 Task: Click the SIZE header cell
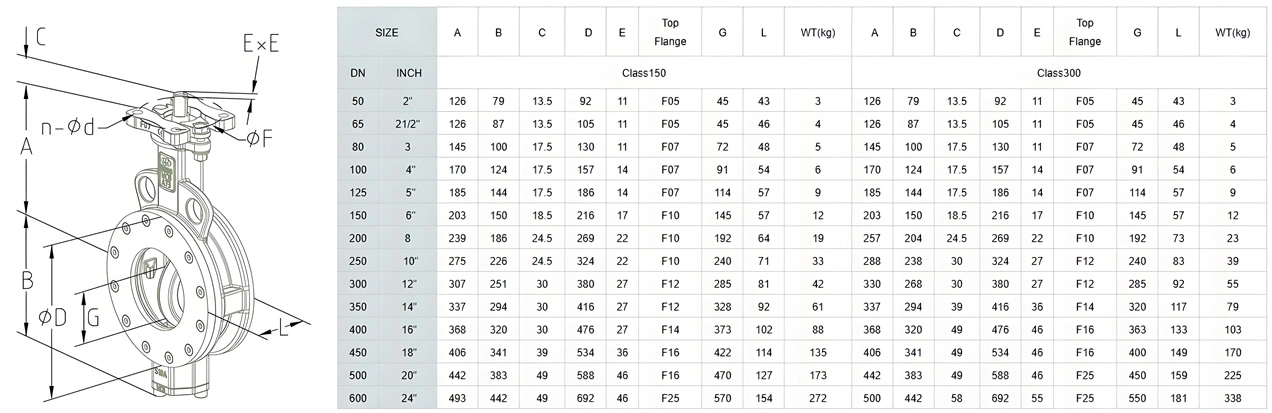(387, 32)
